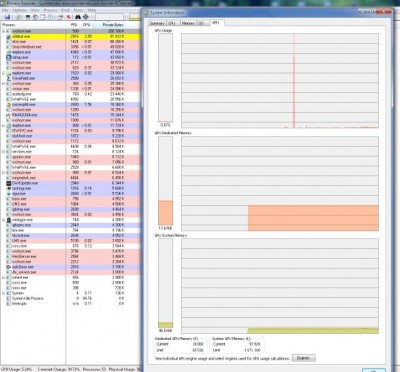Viewport: 400px width, 372px height.
Task: Switch to the I/O tab
Action: pos(202,23)
